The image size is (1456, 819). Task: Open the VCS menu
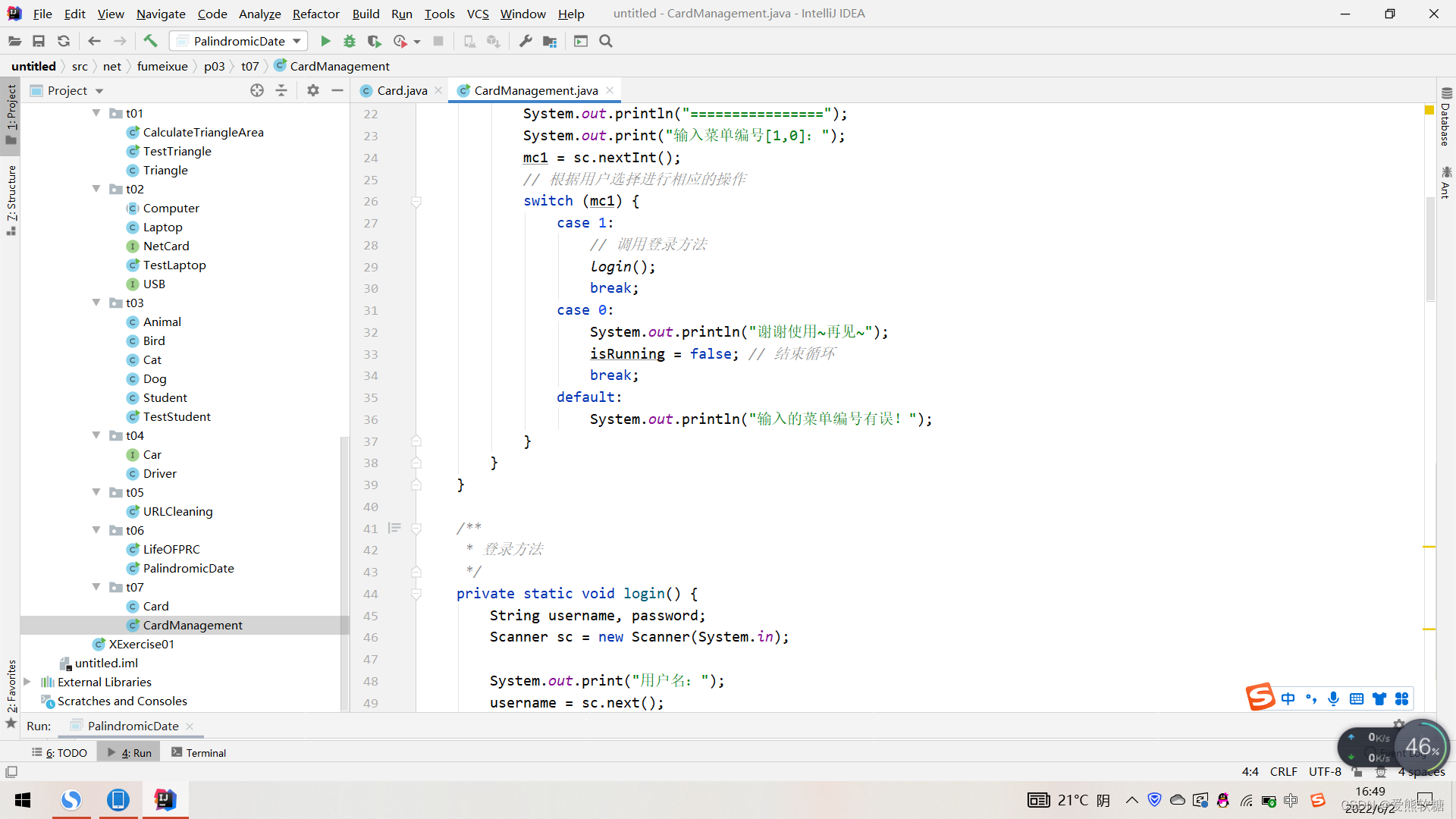[477, 14]
